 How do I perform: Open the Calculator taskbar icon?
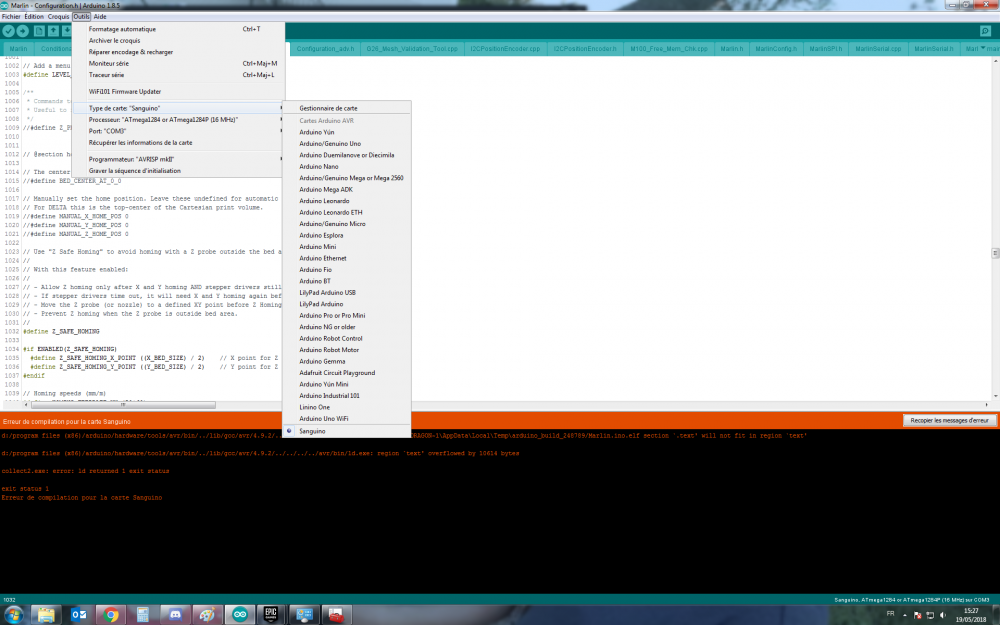[143, 615]
